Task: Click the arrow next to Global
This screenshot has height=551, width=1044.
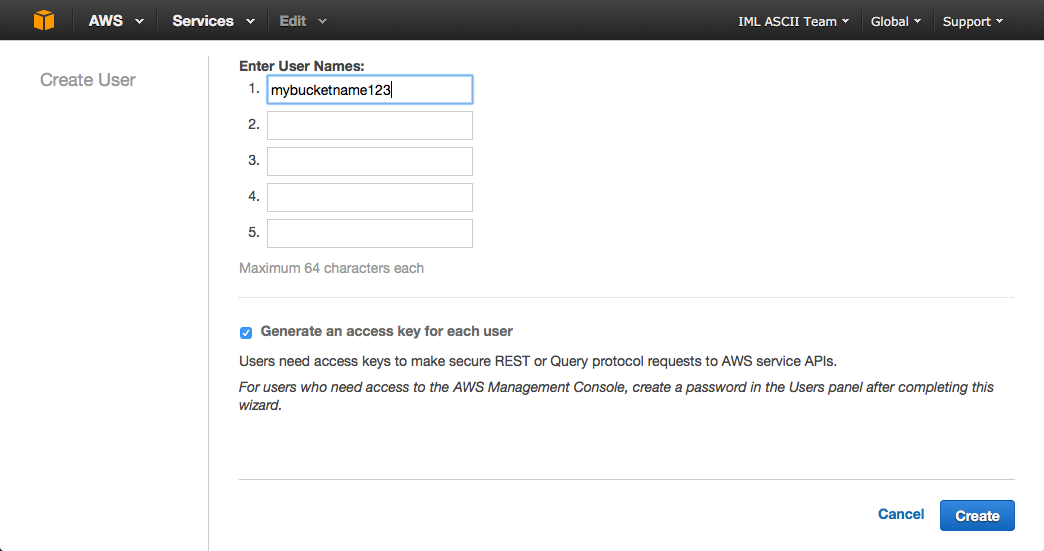Action: [x=917, y=21]
